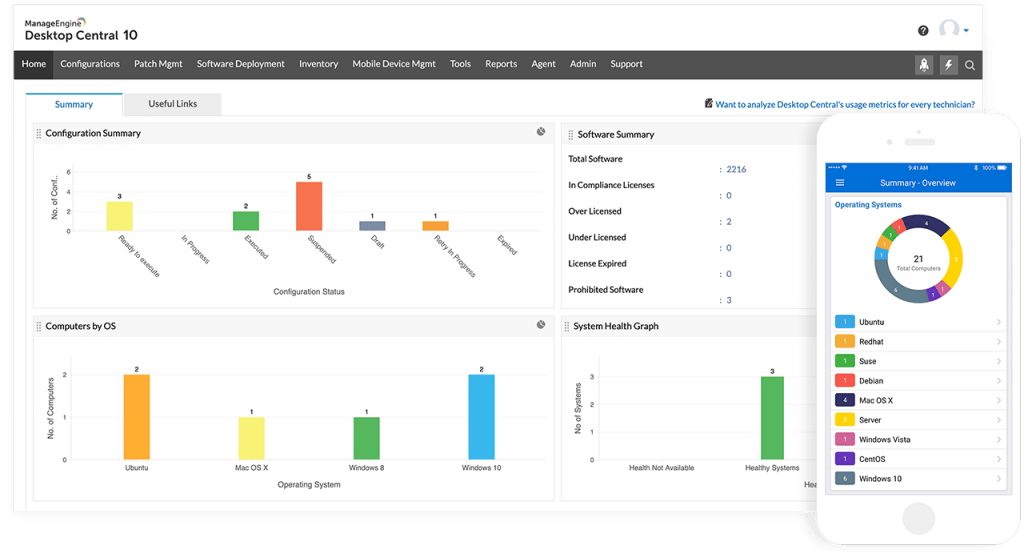
Task: Switch to the Useful Links tab
Action: pos(172,104)
